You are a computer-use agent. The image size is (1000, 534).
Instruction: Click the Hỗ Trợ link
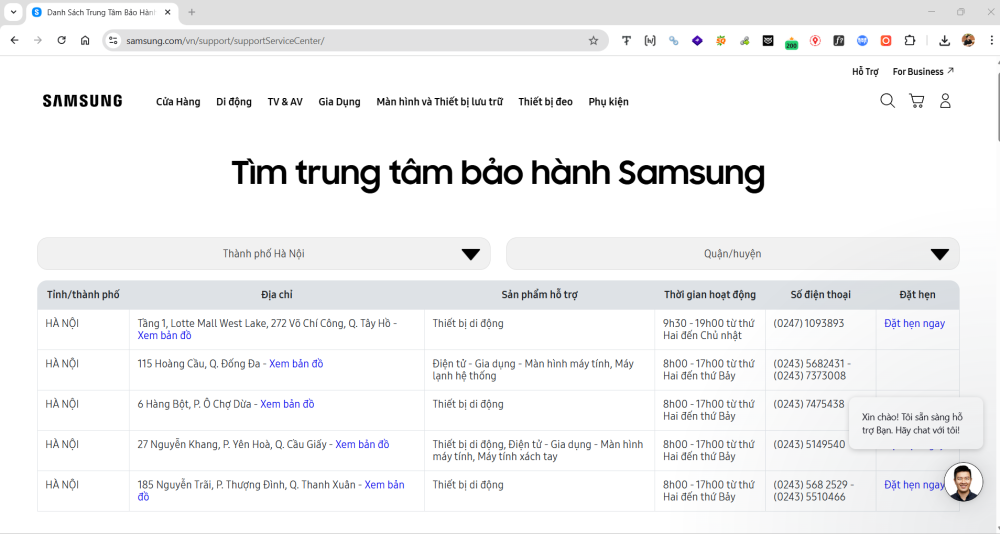pos(865,71)
